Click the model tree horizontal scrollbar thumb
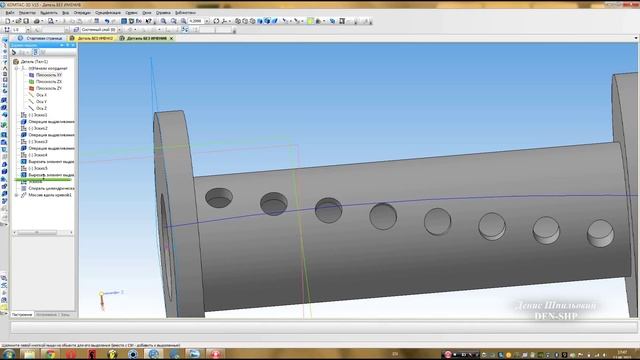 37,233
